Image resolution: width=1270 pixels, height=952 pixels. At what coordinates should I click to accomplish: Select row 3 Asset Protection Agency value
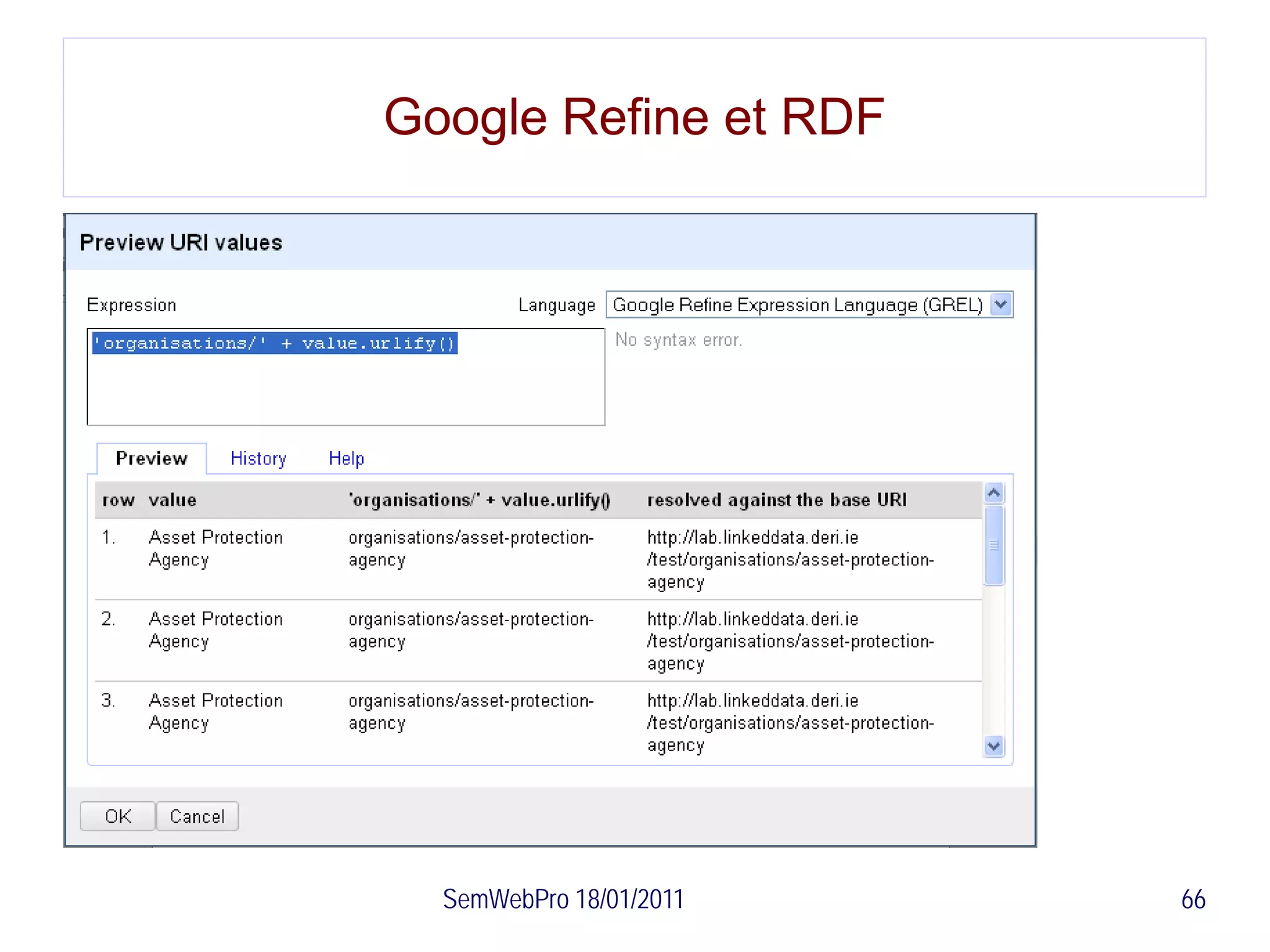[x=215, y=712]
